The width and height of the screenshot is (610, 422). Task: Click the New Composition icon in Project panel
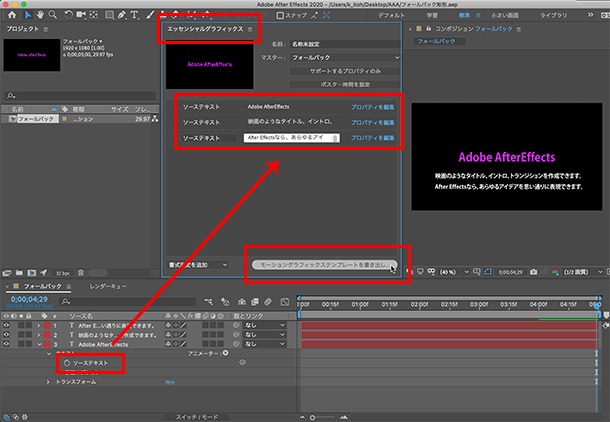pos(32,273)
